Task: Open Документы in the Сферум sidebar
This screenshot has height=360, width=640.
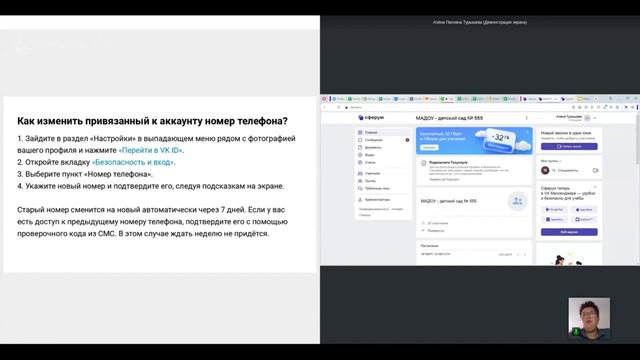Action: coord(383,147)
